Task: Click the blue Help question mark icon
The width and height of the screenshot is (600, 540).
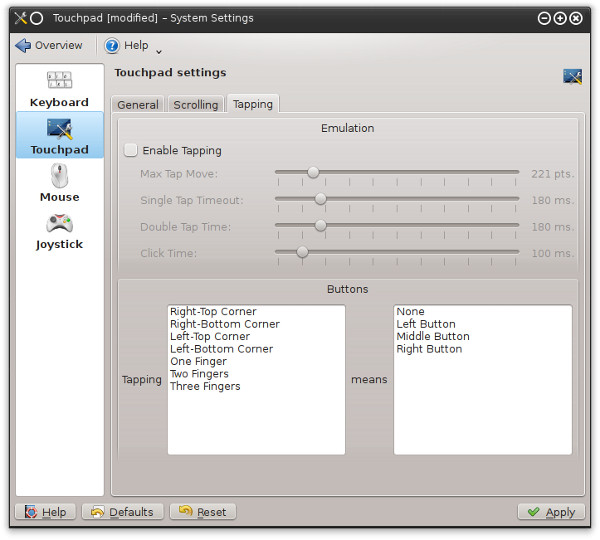Action: point(112,45)
